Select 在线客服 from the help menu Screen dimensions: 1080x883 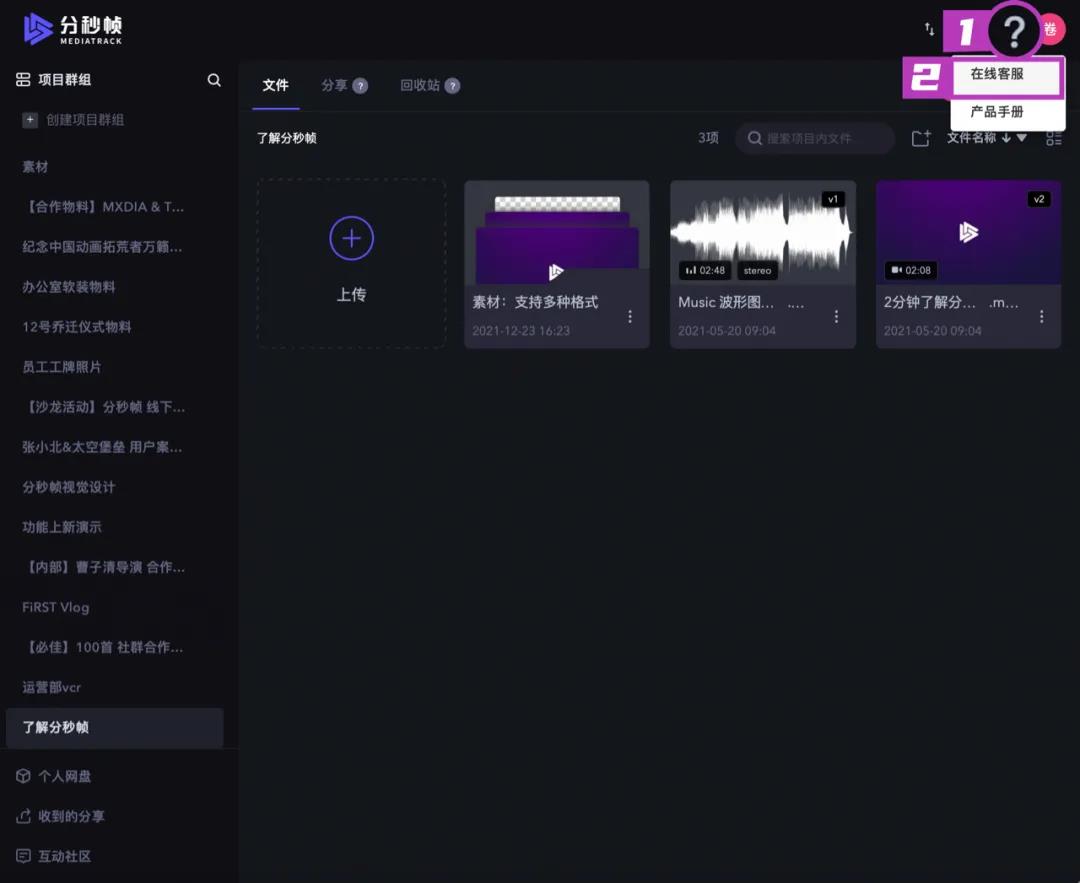click(x=997, y=75)
